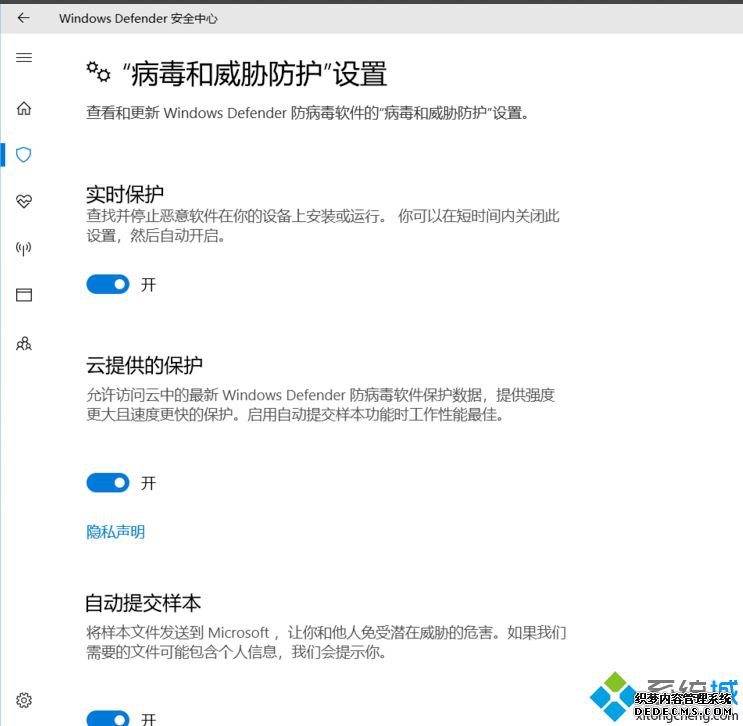This screenshot has height=726, width=743.
Task: Turn off the 云提供的保护 toggle
Action: coord(108,483)
